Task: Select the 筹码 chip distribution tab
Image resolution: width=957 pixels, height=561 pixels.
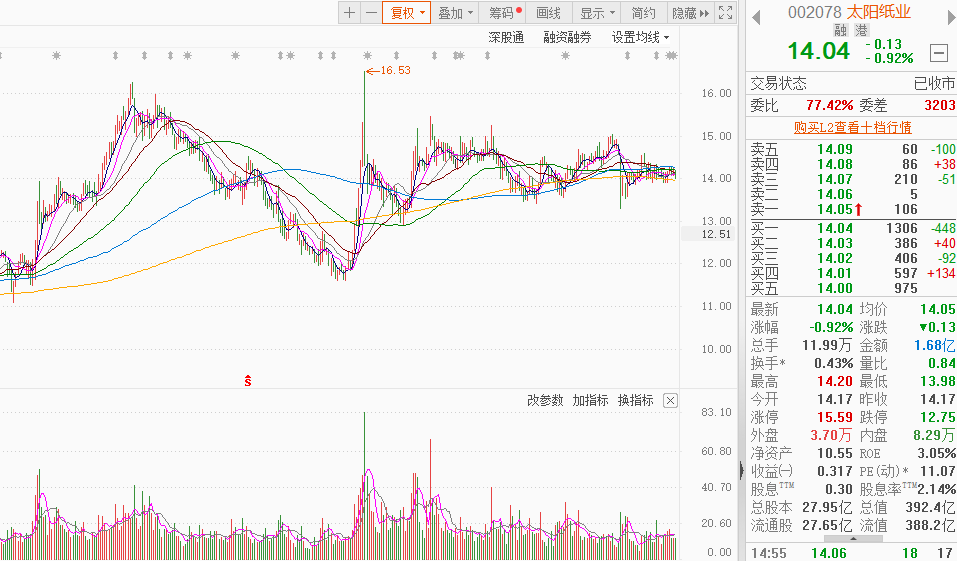Action: [x=502, y=13]
